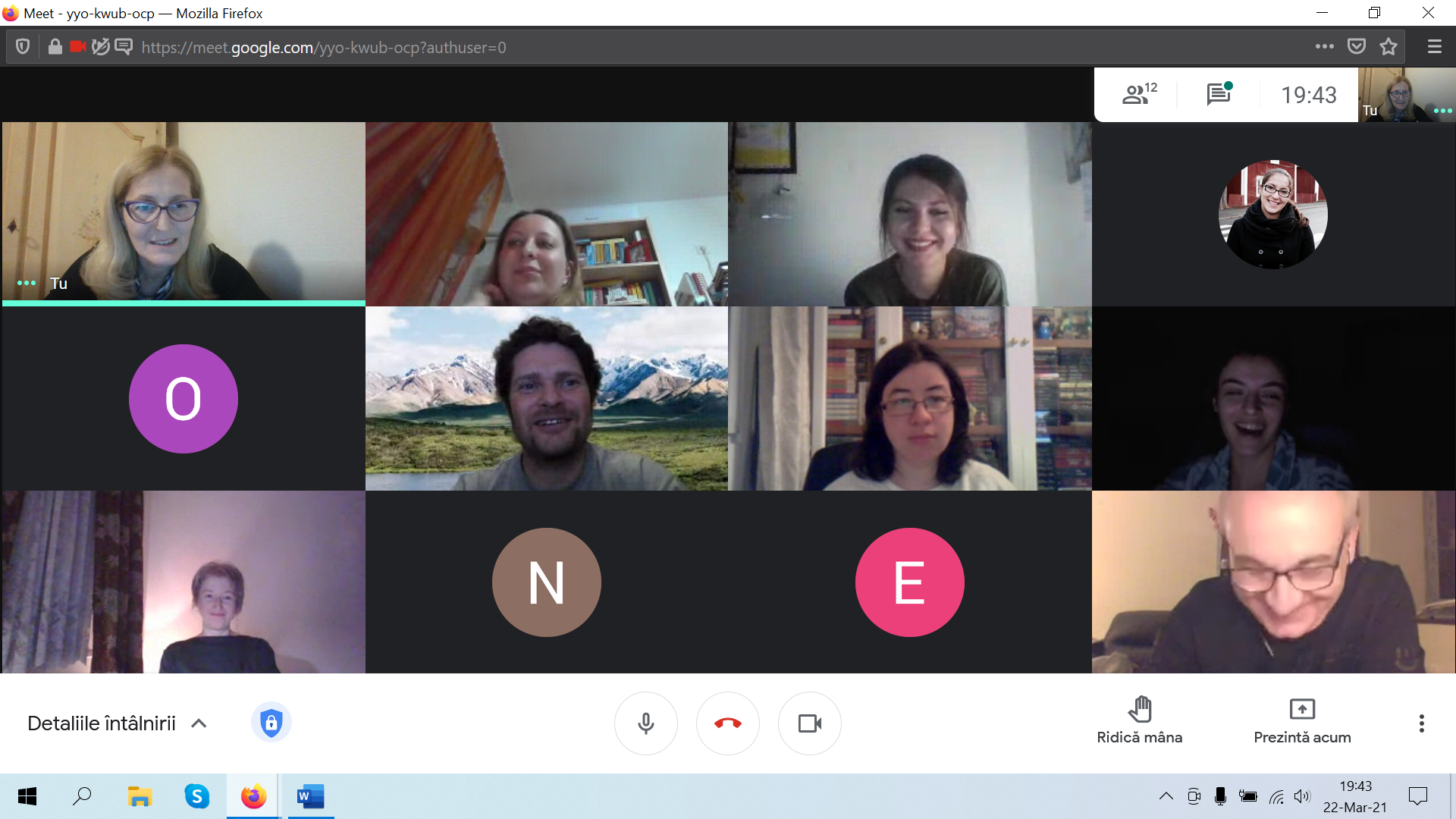Screen dimensions: 1456x819
Task: Open the participants list icon
Action: (x=1138, y=94)
